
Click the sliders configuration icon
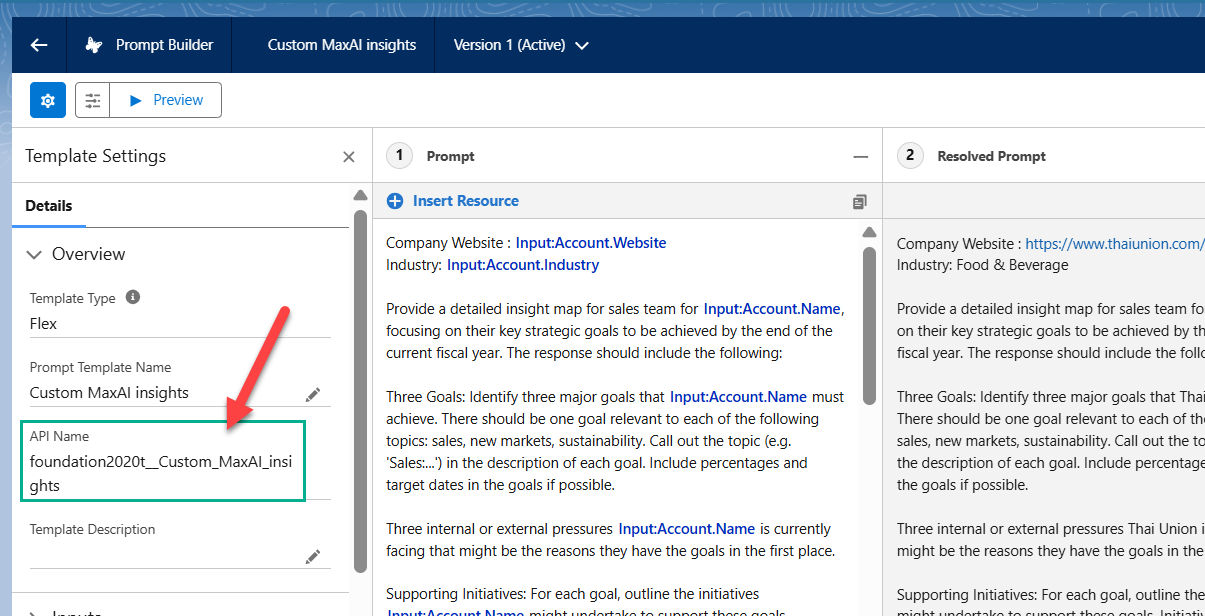pyautogui.click(x=93, y=100)
